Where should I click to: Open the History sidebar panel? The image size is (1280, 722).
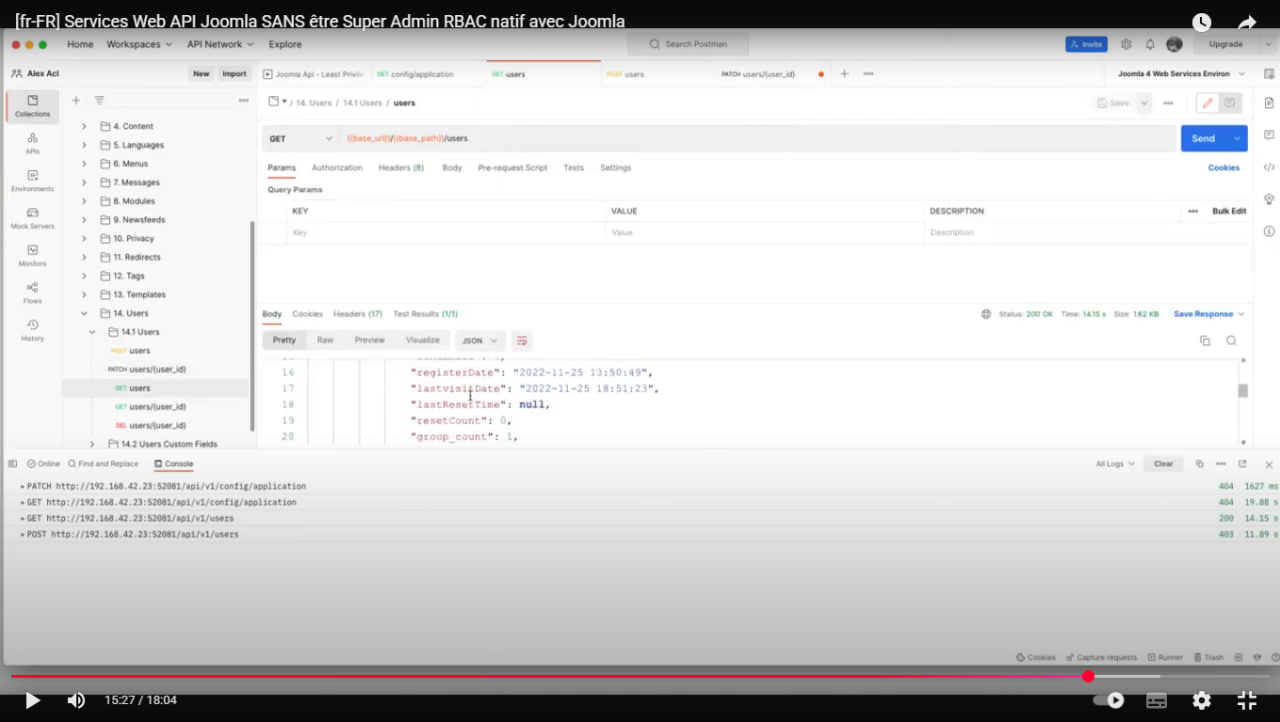(x=32, y=330)
